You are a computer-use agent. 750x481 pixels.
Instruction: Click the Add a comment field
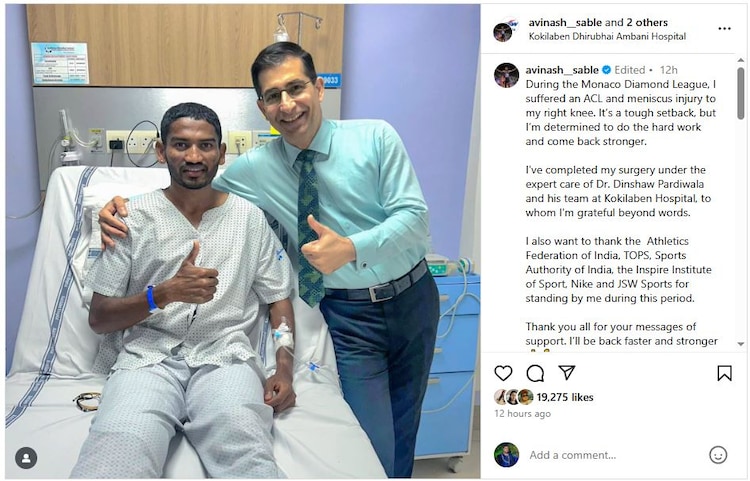(x=614, y=455)
